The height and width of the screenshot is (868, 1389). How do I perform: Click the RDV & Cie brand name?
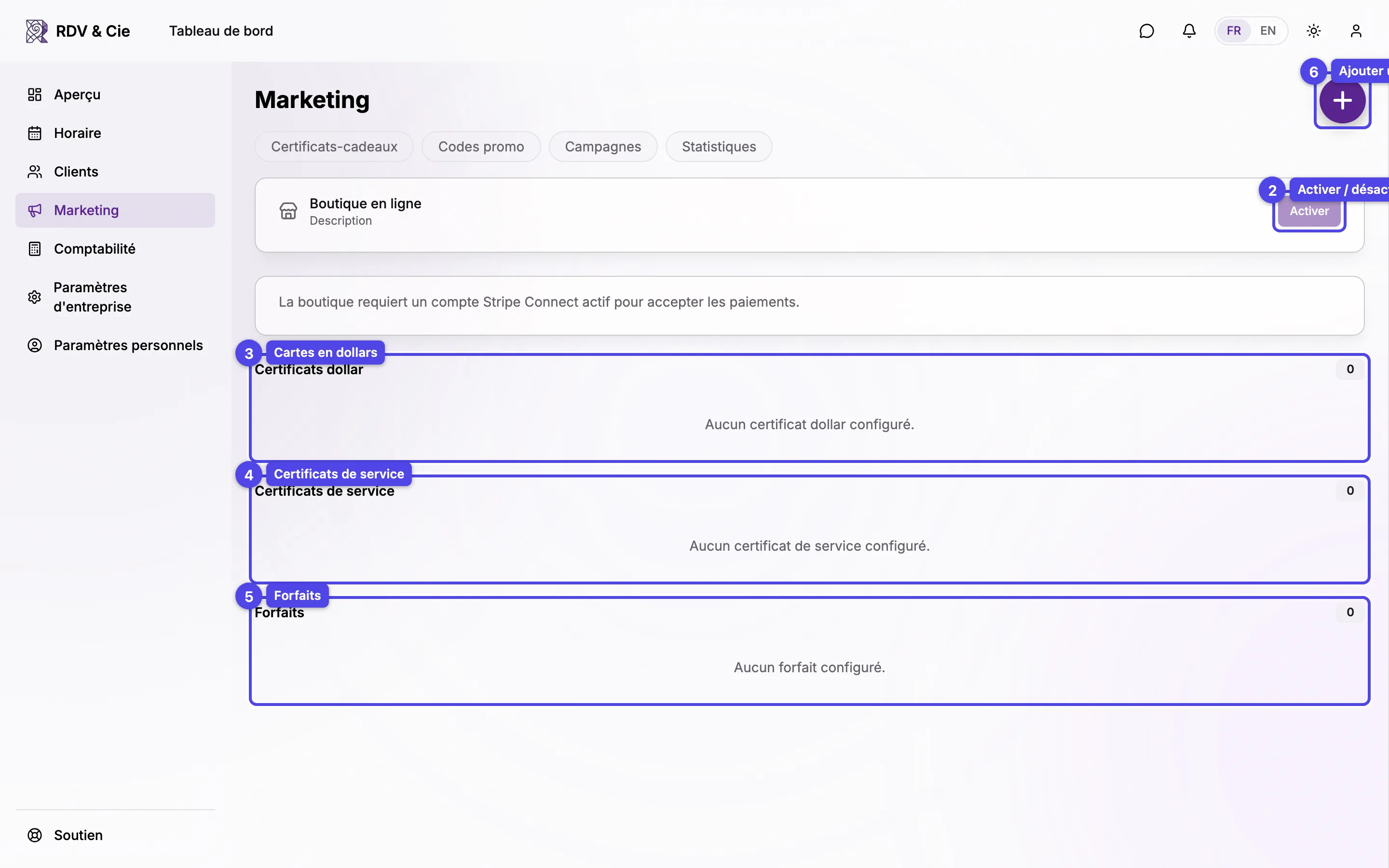pyautogui.click(x=93, y=31)
